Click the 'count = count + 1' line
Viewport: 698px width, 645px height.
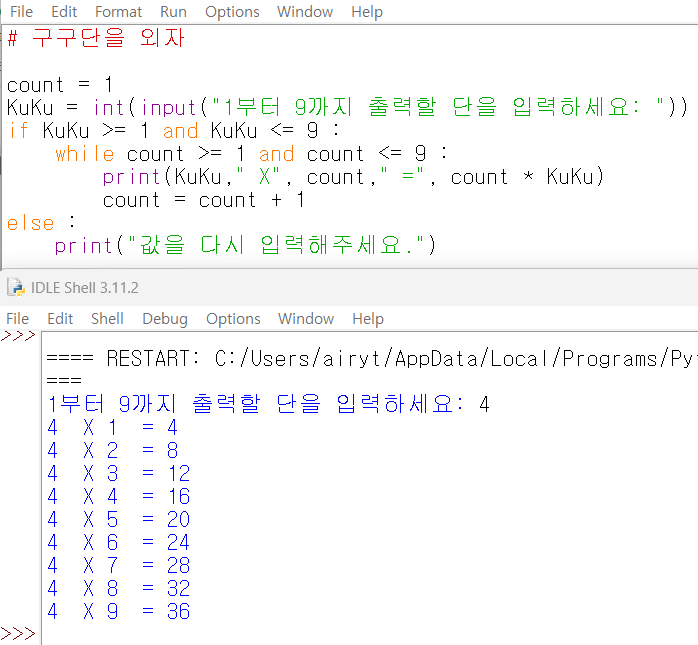[203, 200]
